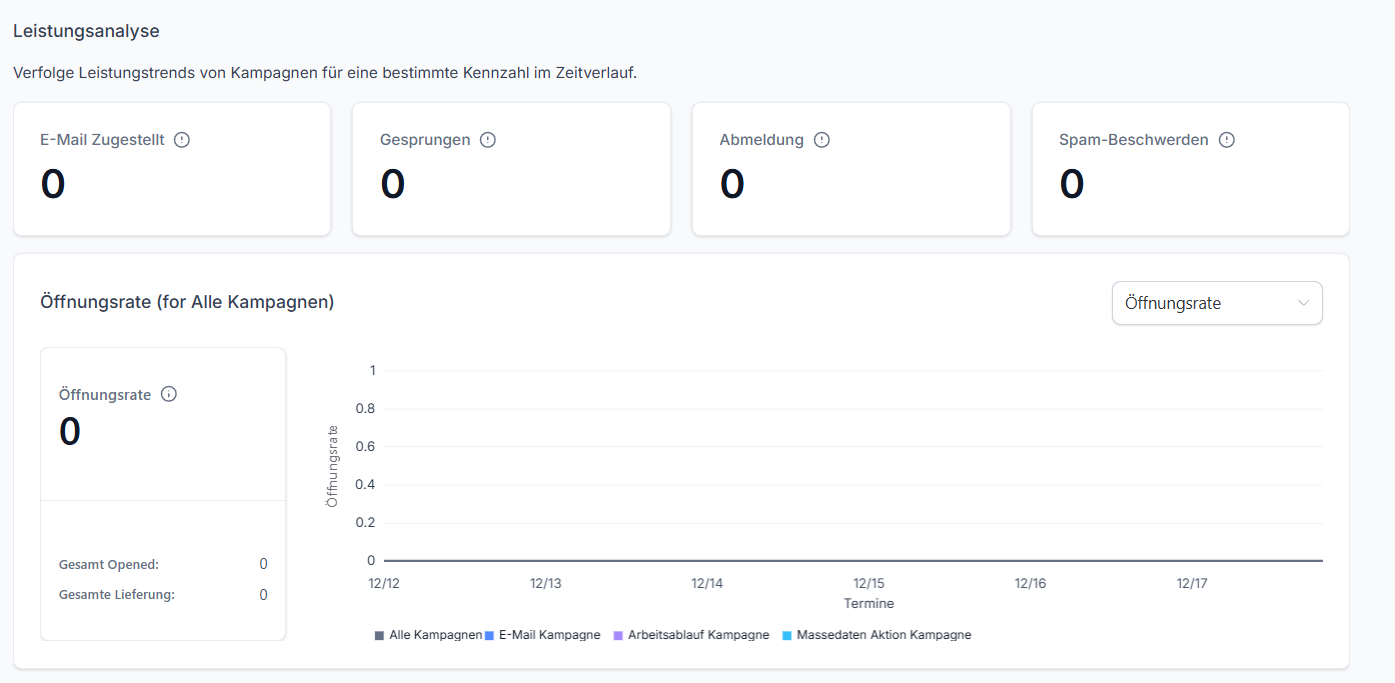The height and width of the screenshot is (683, 1395).
Task: Click the Gesamt Opened value
Action: pyautogui.click(x=263, y=564)
